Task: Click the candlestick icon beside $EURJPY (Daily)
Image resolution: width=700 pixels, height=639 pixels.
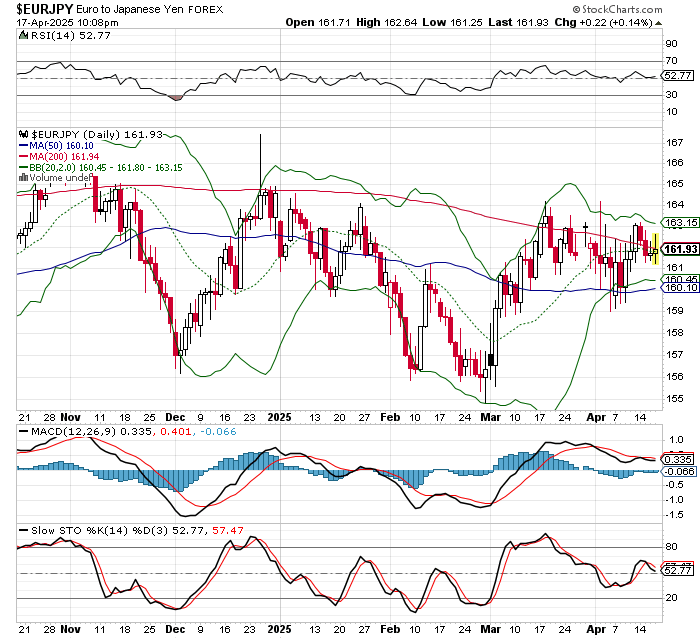Action: pyautogui.click(x=23, y=133)
